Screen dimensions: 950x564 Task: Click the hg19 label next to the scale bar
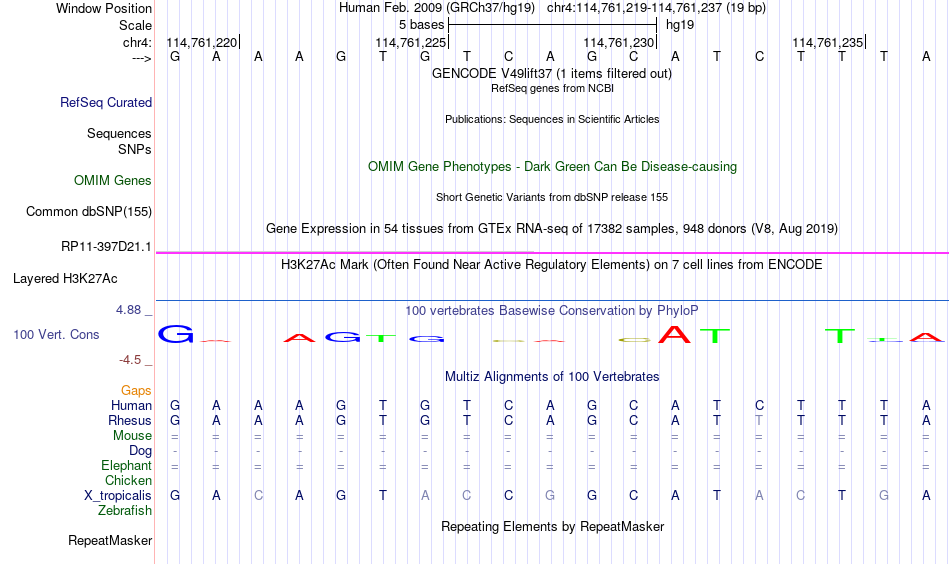pos(680,25)
